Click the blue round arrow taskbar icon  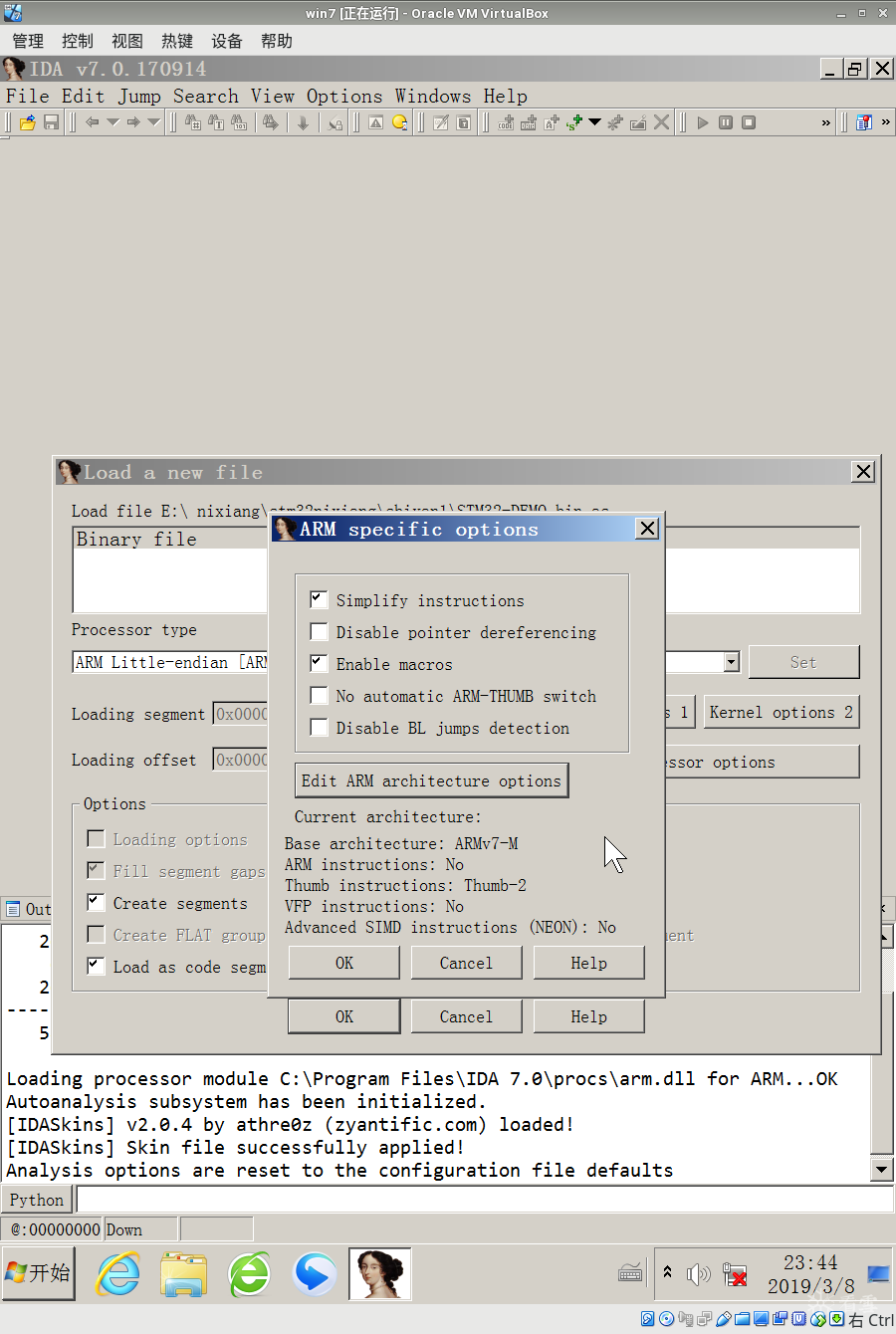pyautogui.click(x=315, y=1274)
